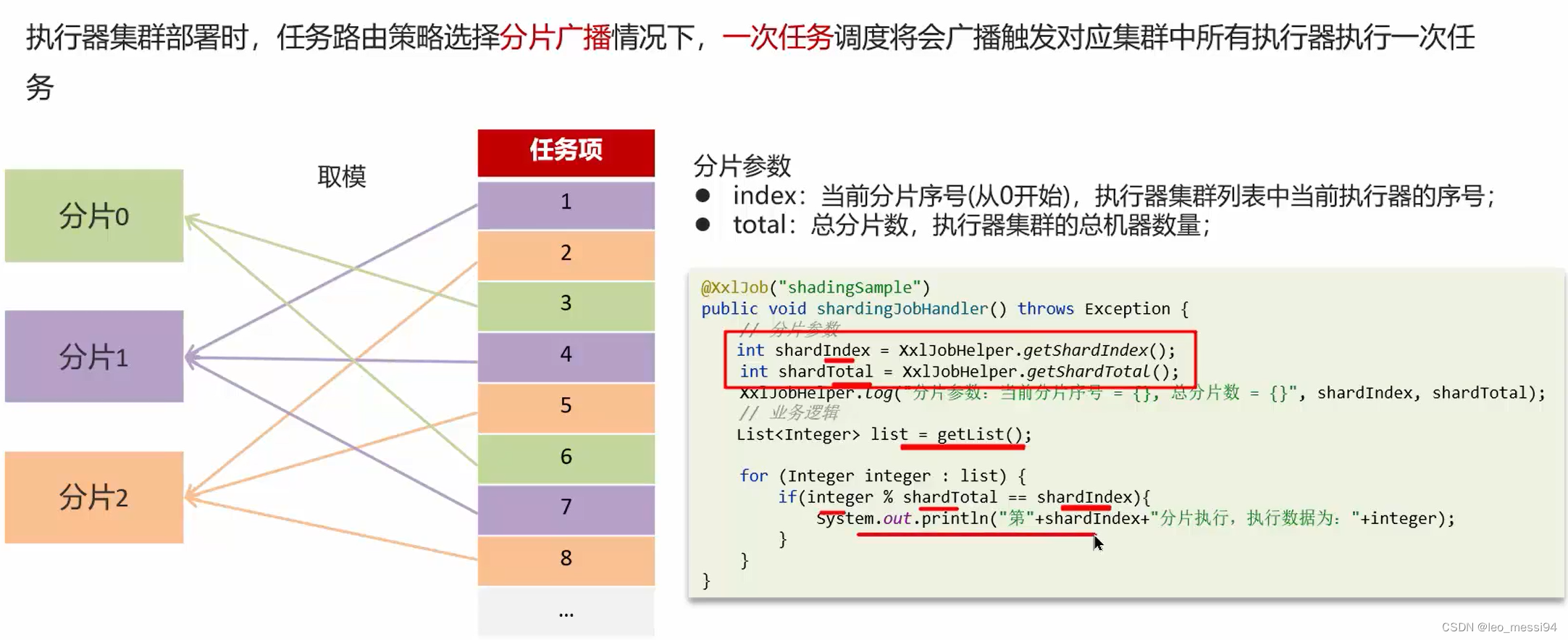Click the if(integer % shardTotal == shardIndex) line
This screenshot has height=640, width=1568.
click(x=964, y=497)
